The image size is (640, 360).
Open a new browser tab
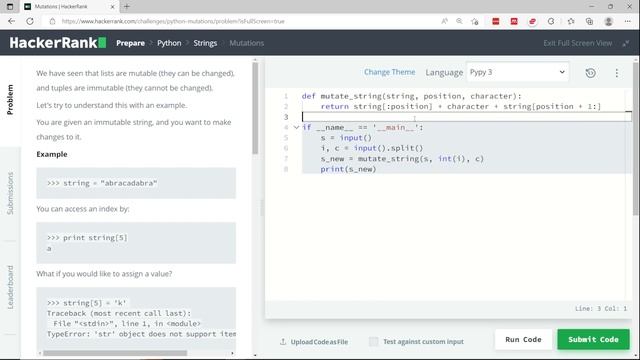point(127,7)
